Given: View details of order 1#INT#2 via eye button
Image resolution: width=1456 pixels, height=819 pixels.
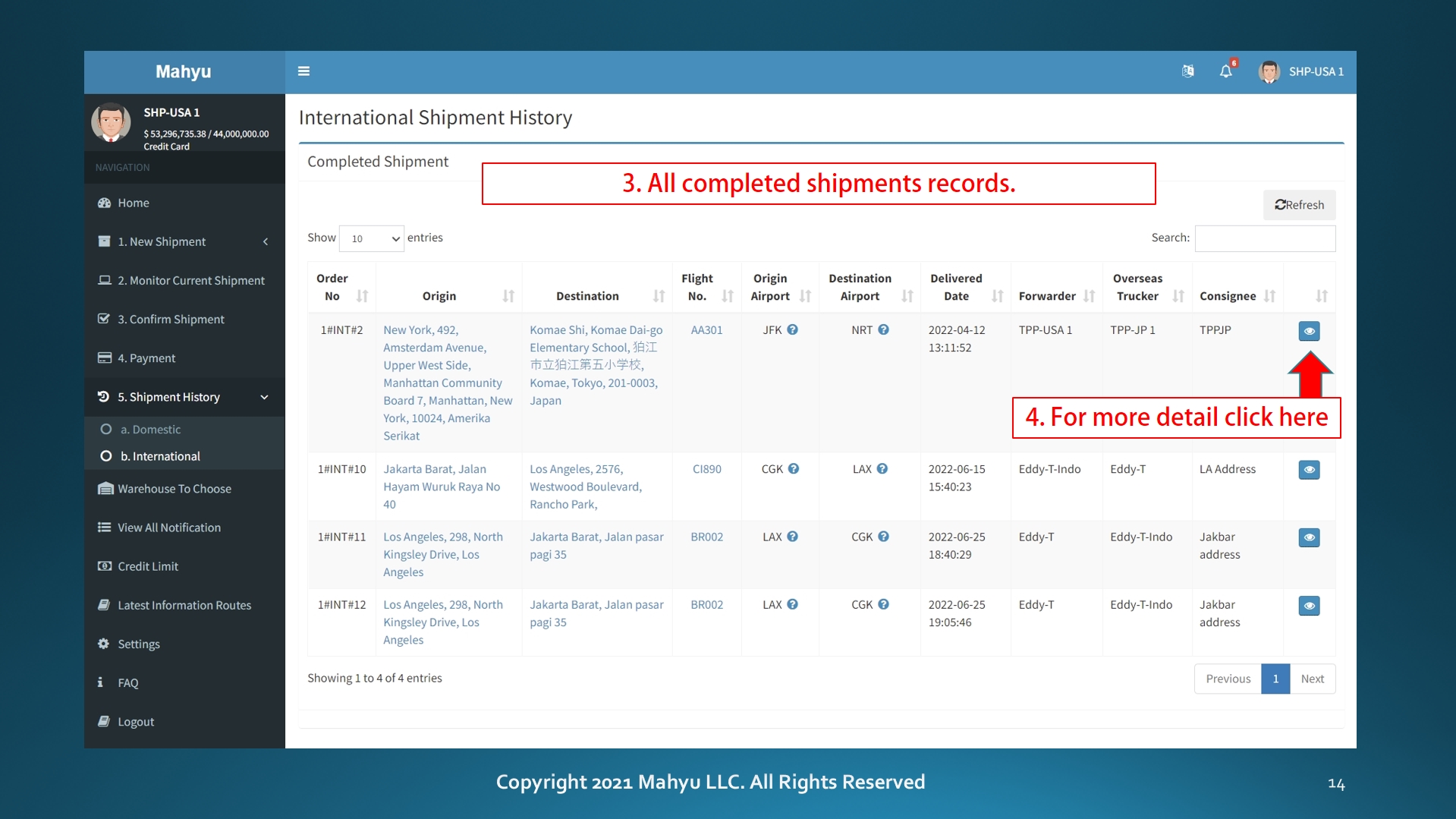Looking at the screenshot, I should click(1309, 331).
